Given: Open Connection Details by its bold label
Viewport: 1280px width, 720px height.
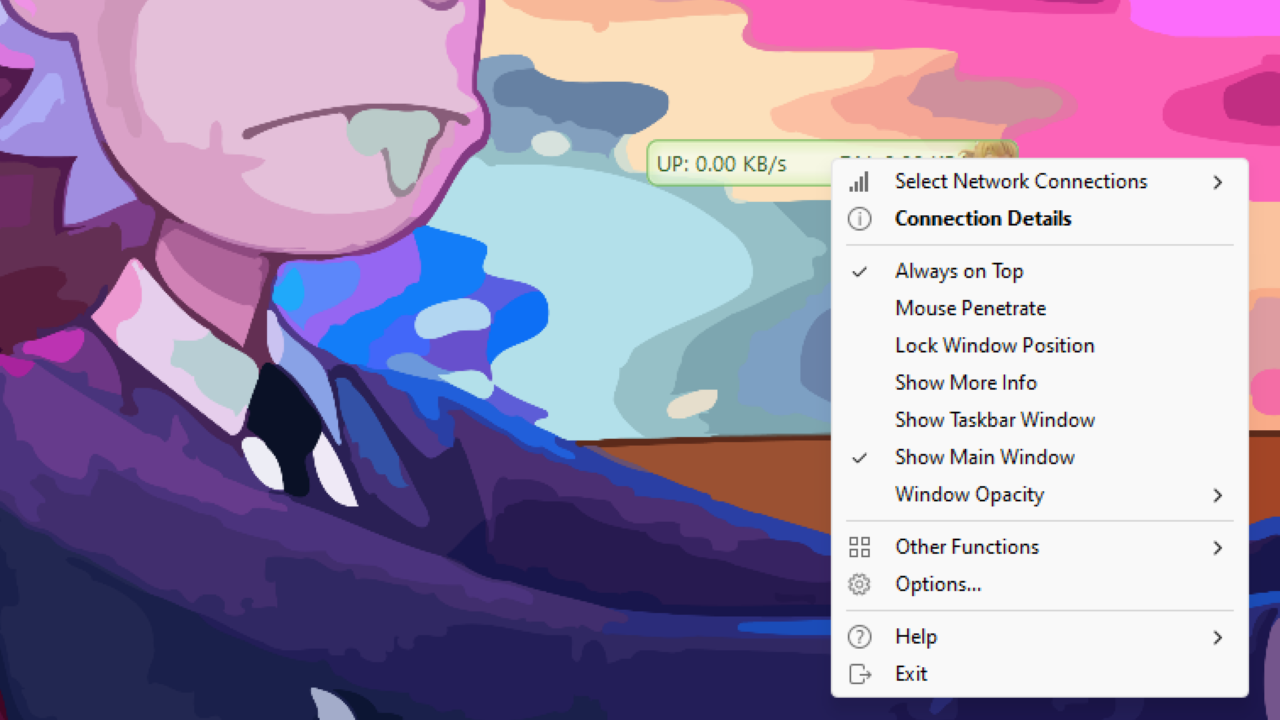Looking at the screenshot, I should coord(982,219).
